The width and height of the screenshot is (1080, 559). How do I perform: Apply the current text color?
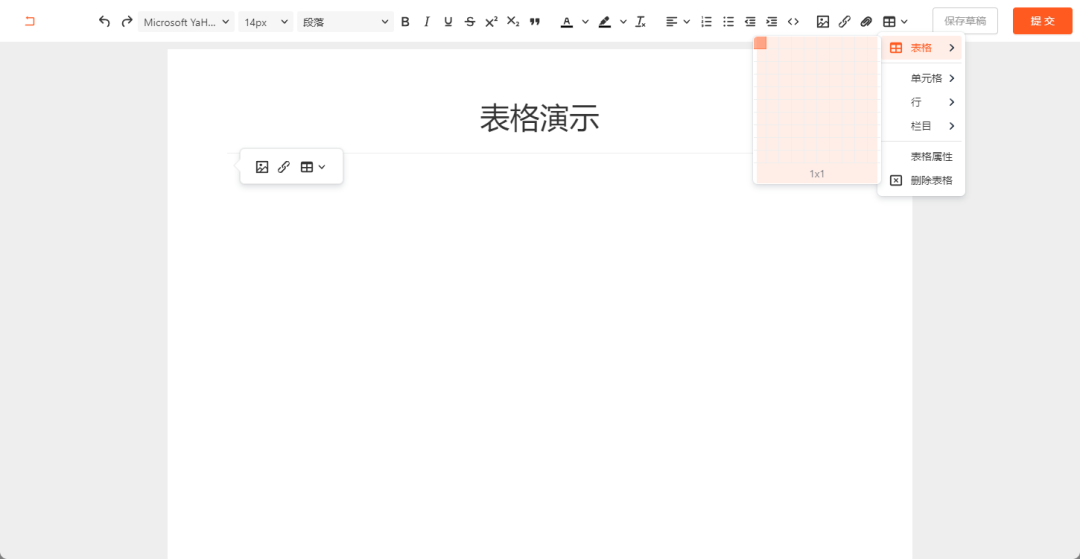pyautogui.click(x=567, y=21)
